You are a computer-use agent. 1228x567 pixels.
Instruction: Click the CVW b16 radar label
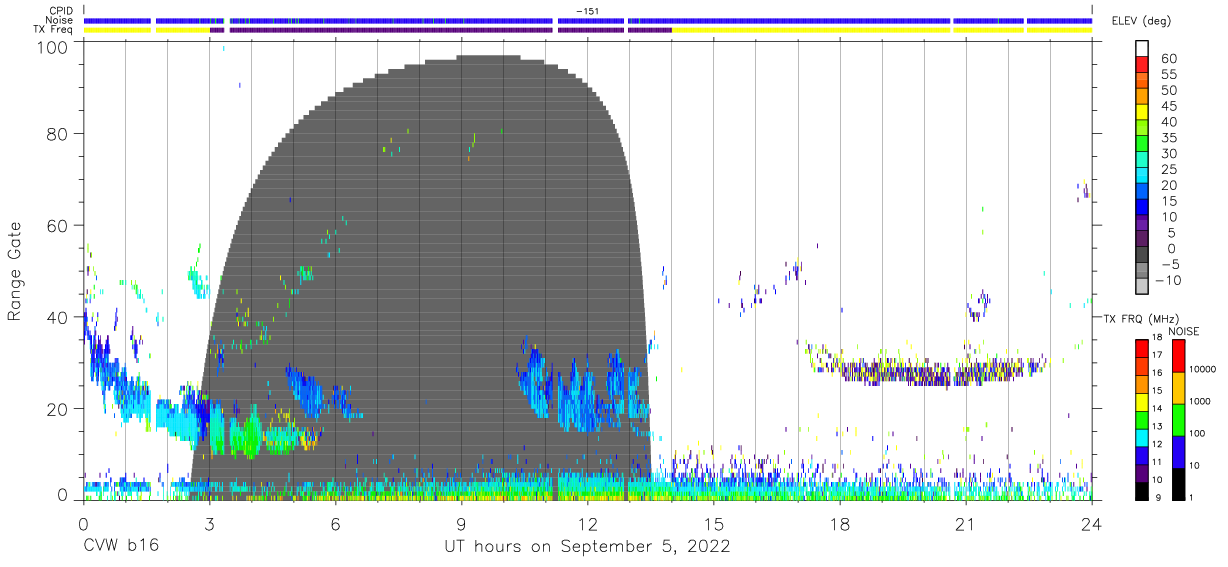pos(121,547)
